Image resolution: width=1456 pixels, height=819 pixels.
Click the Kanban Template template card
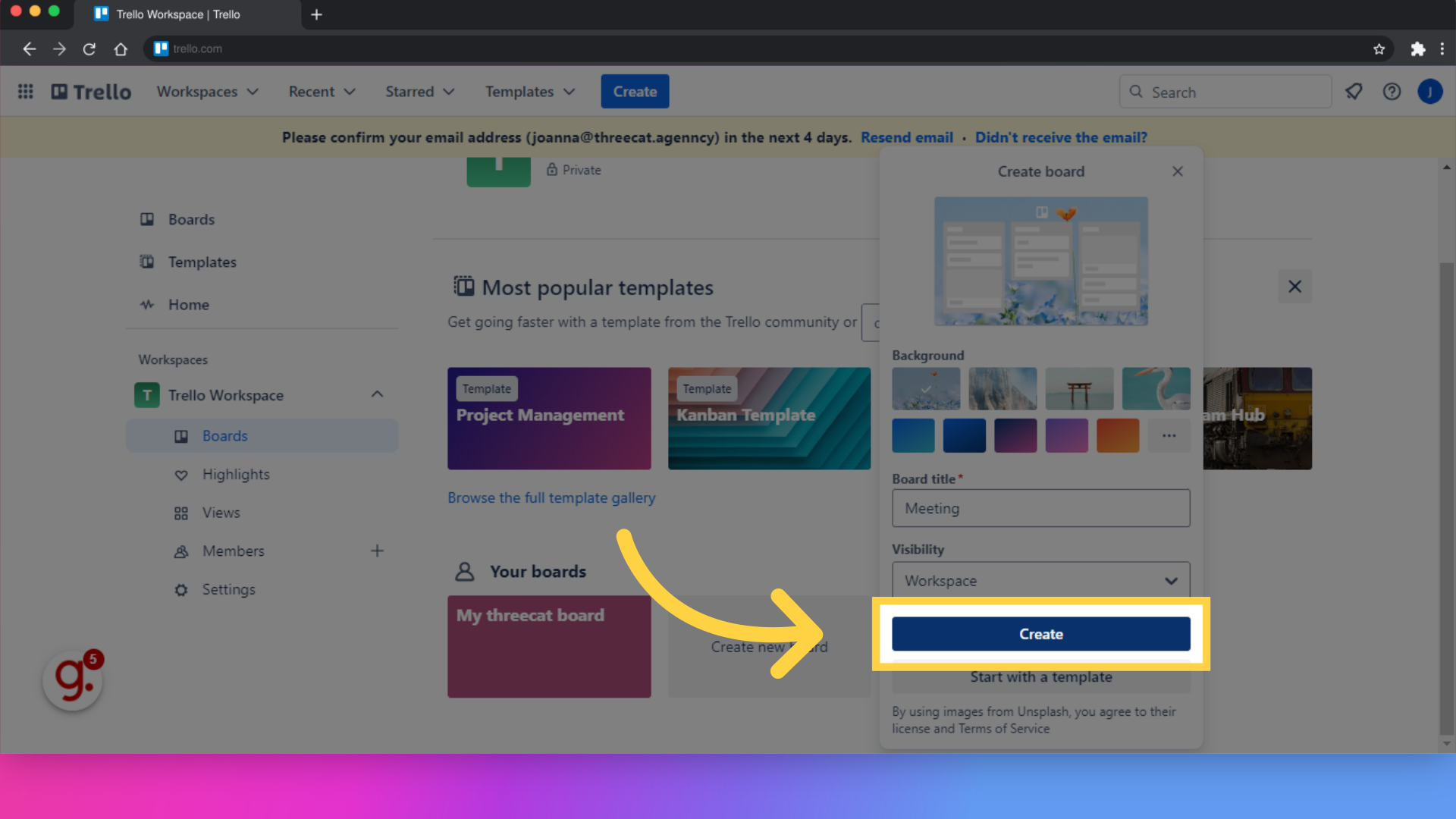[769, 418]
